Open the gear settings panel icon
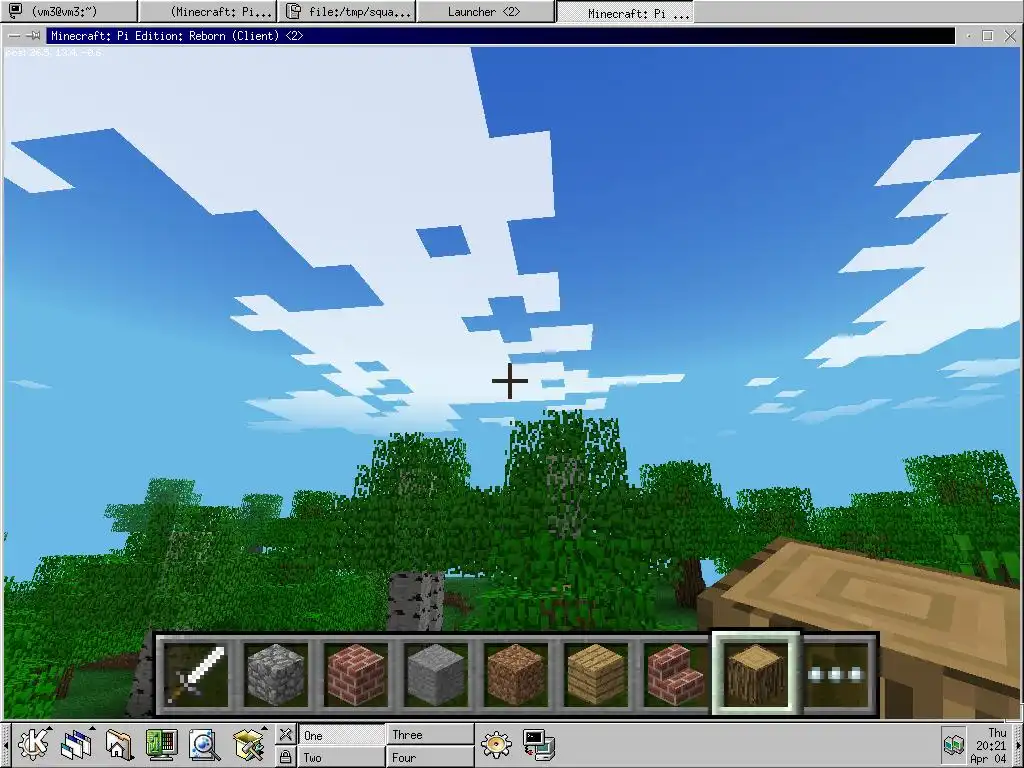The height and width of the screenshot is (768, 1024). click(x=496, y=744)
